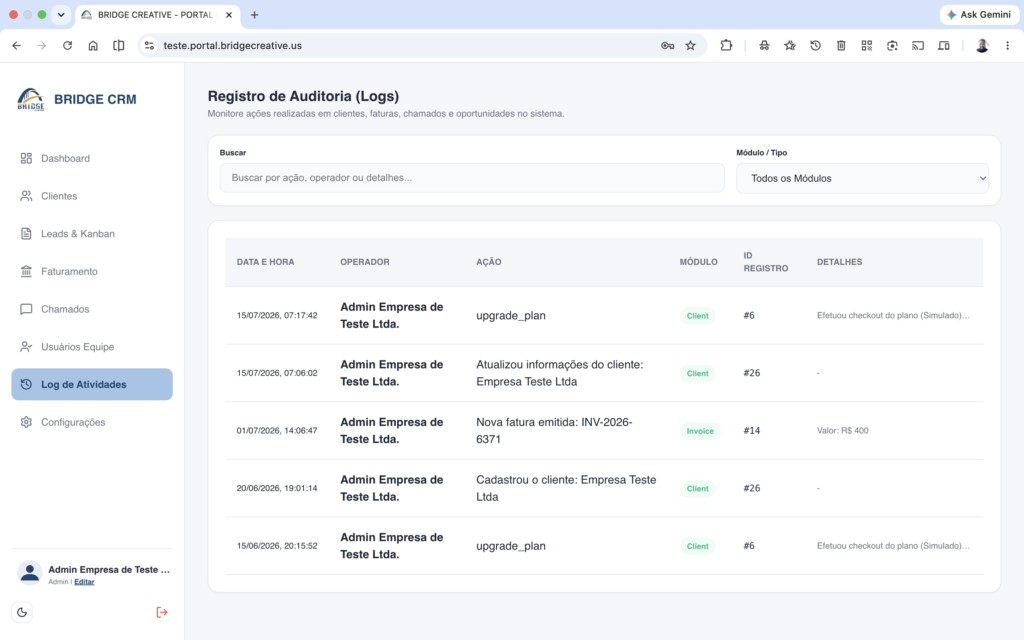Click the registro ID #14
This screenshot has width=1024, height=640.
pos(752,431)
